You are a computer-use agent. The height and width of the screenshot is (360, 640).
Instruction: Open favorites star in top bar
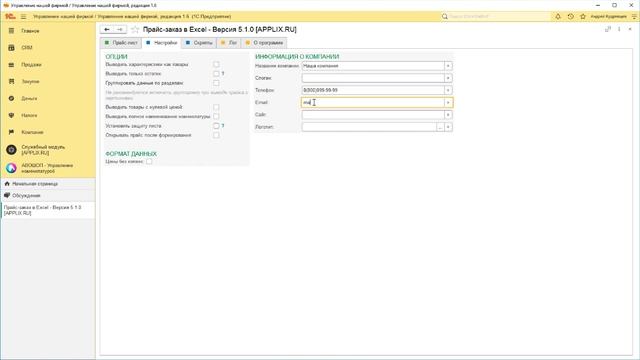[x=583, y=16]
